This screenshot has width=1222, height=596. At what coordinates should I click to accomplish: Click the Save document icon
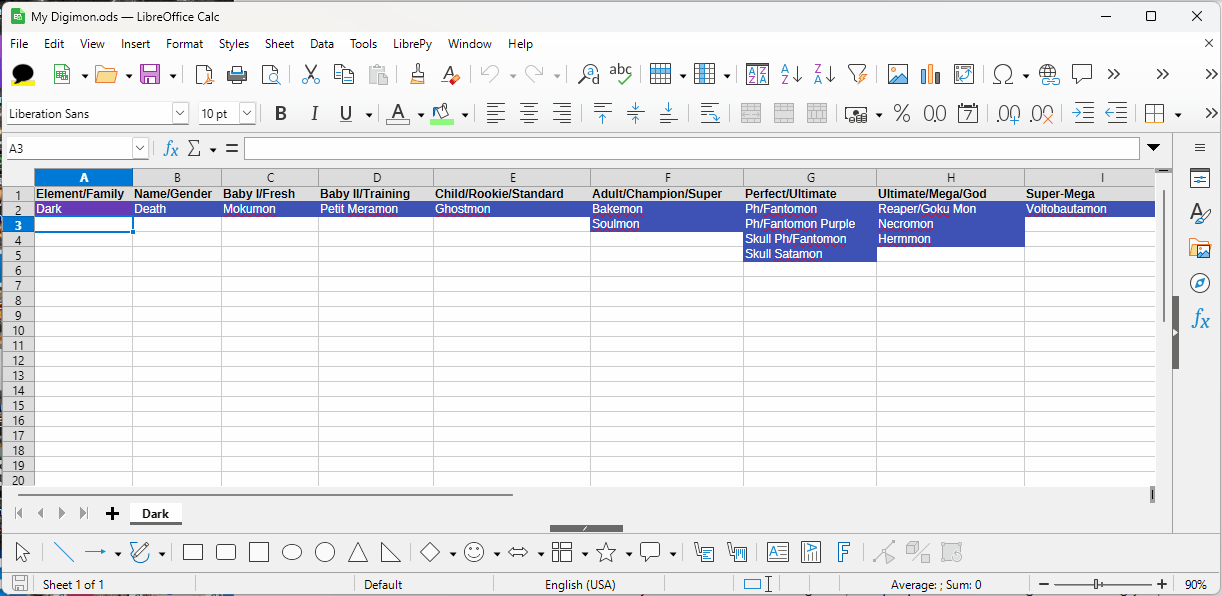tap(150, 74)
